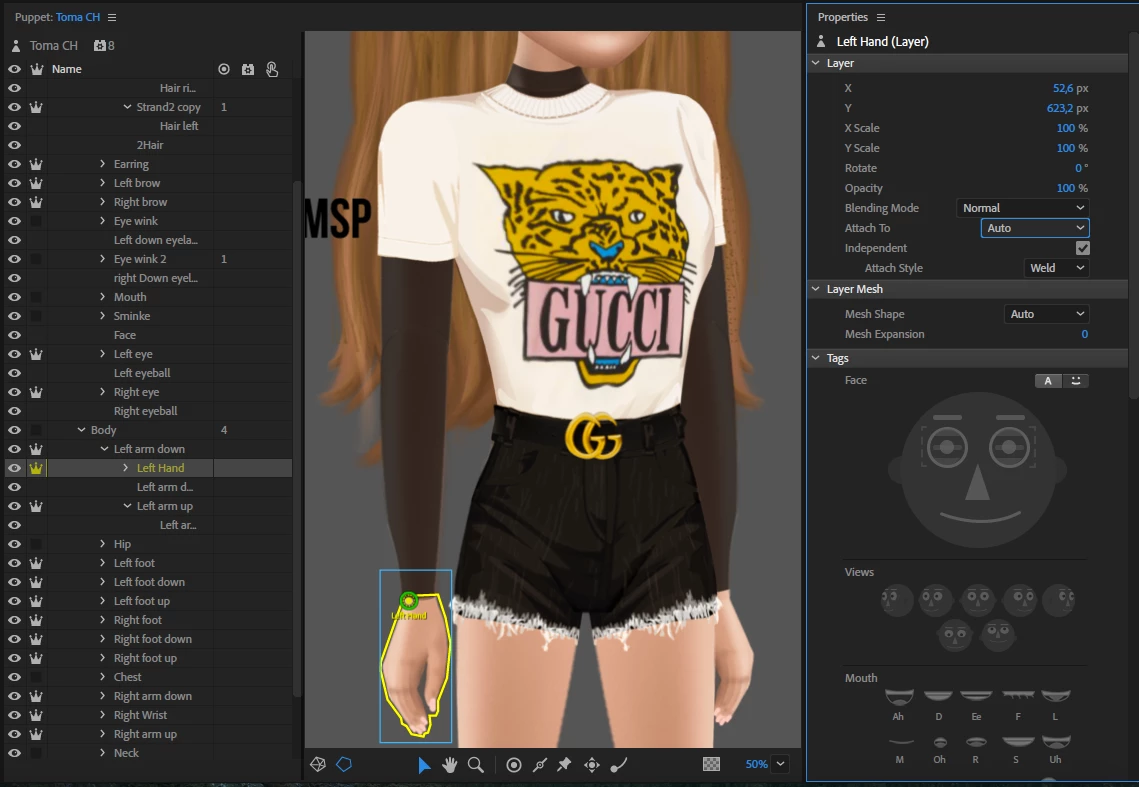
Task: Open the Puppet panel menu
Action: (x=112, y=17)
